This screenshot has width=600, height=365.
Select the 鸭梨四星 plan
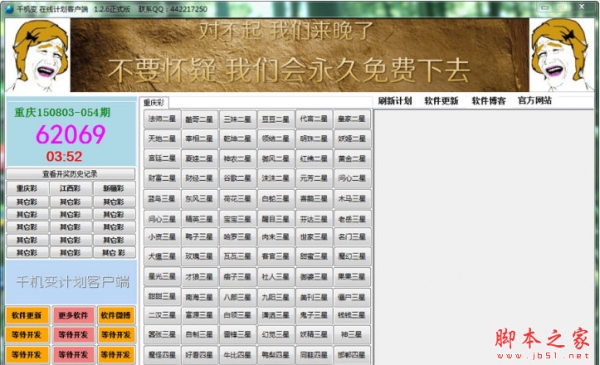pyautogui.click(x=276, y=355)
